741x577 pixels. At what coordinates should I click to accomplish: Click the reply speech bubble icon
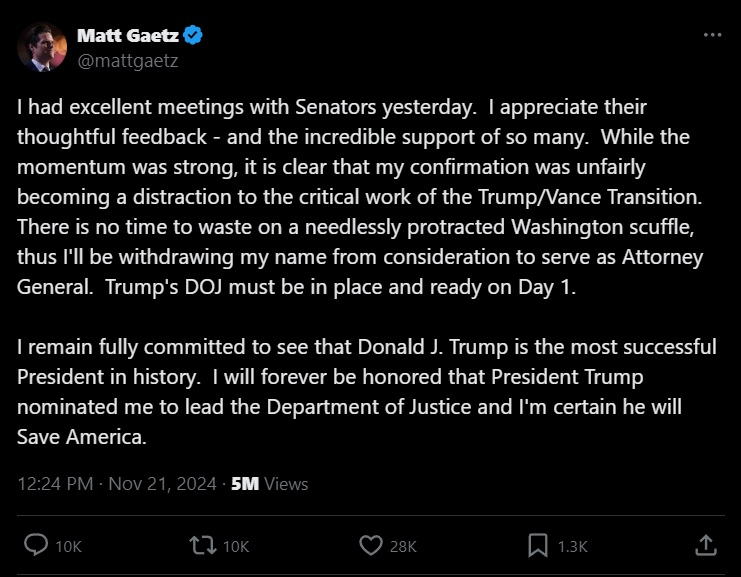click(x=36, y=545)
